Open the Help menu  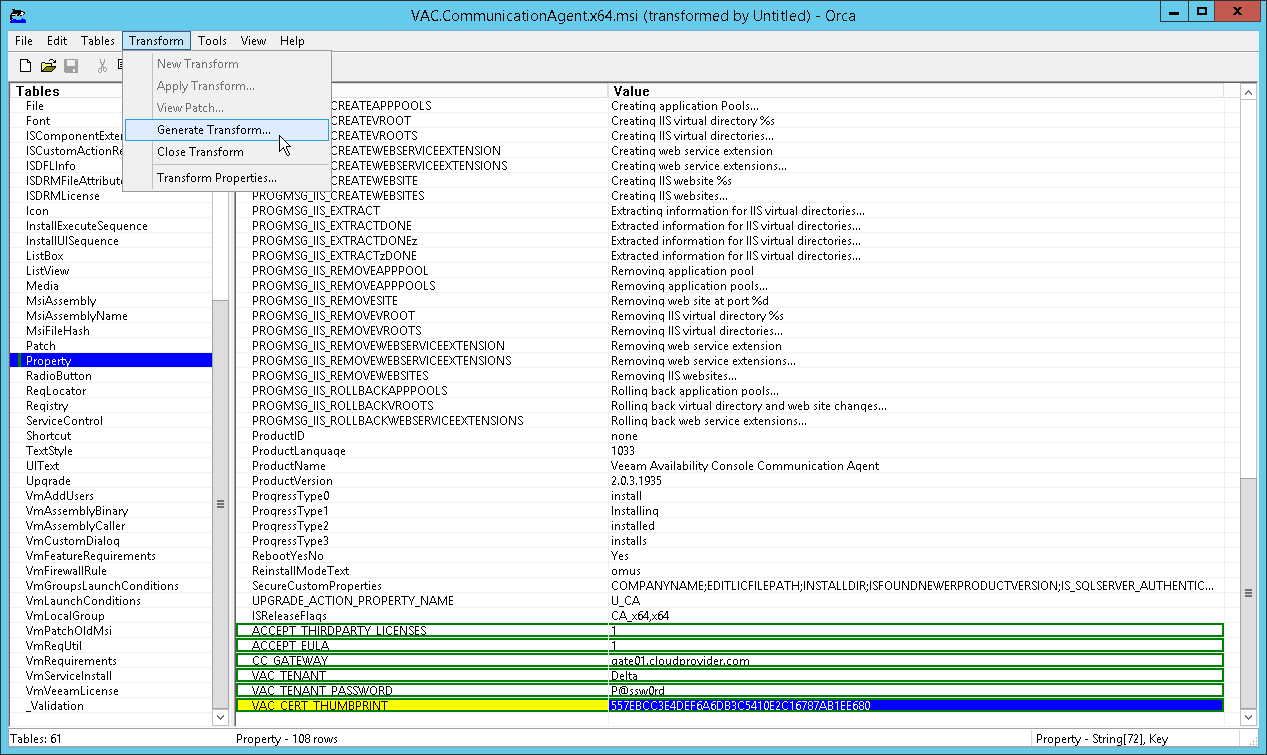click(x=292, y=41)
